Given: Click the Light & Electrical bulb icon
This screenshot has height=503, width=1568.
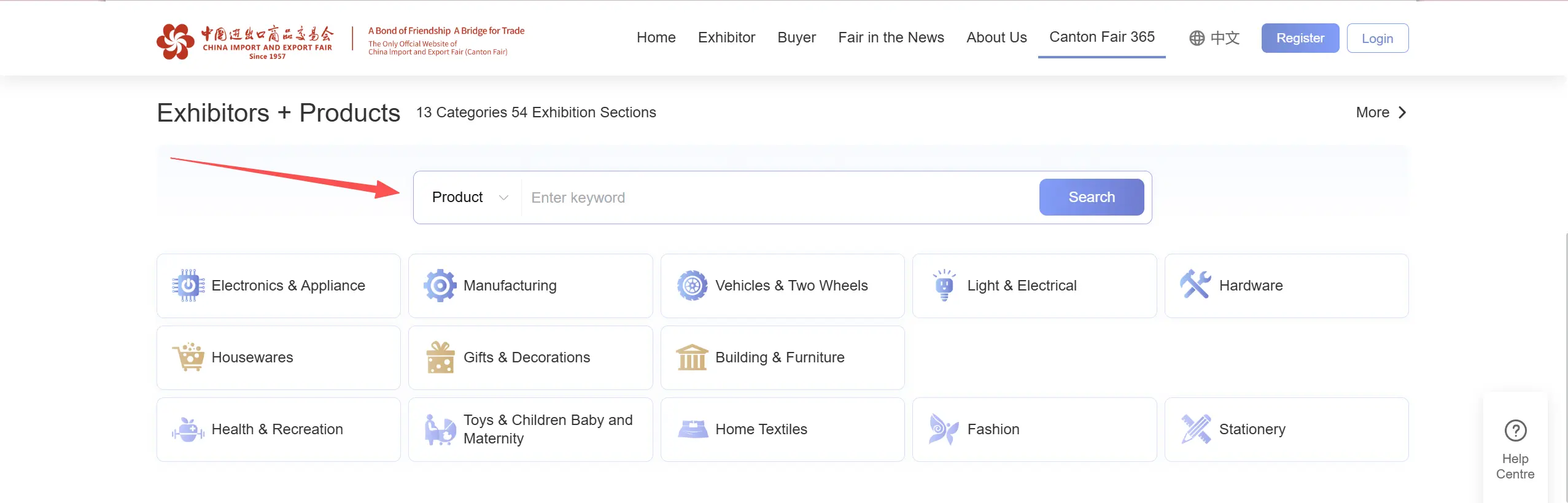Looking at the screenshot, I should (x=944, y=286).
